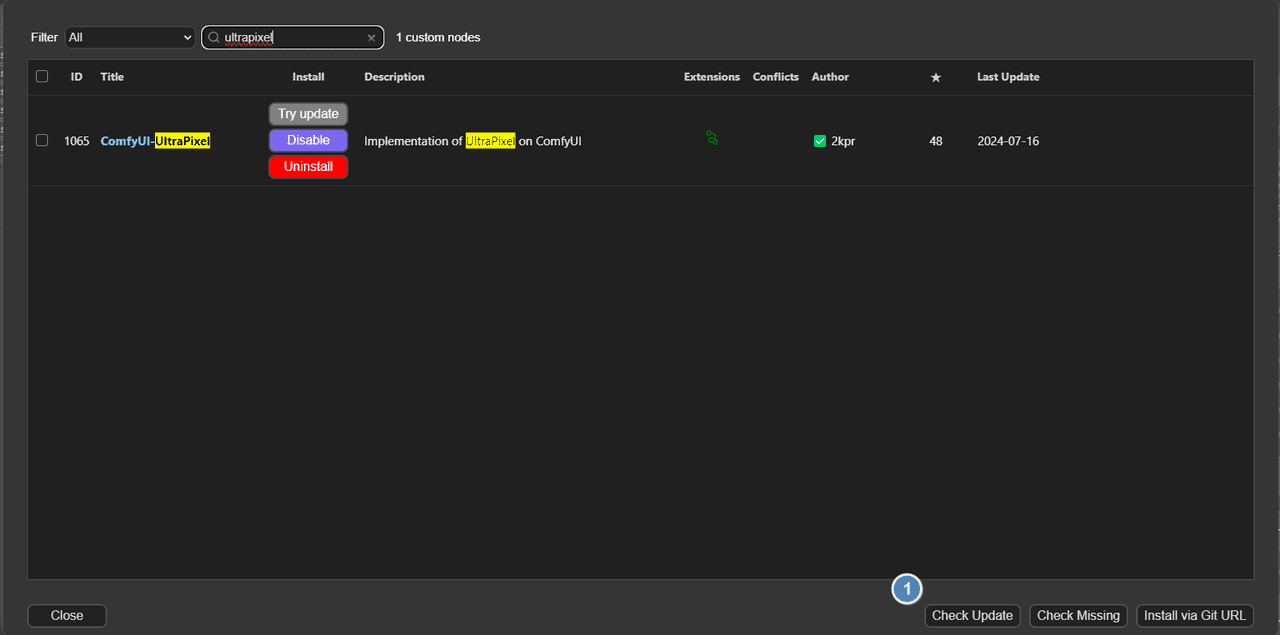Click the green verified checkmark beside 2kpr
The image size is (1280, 635).
coord(820,141)
